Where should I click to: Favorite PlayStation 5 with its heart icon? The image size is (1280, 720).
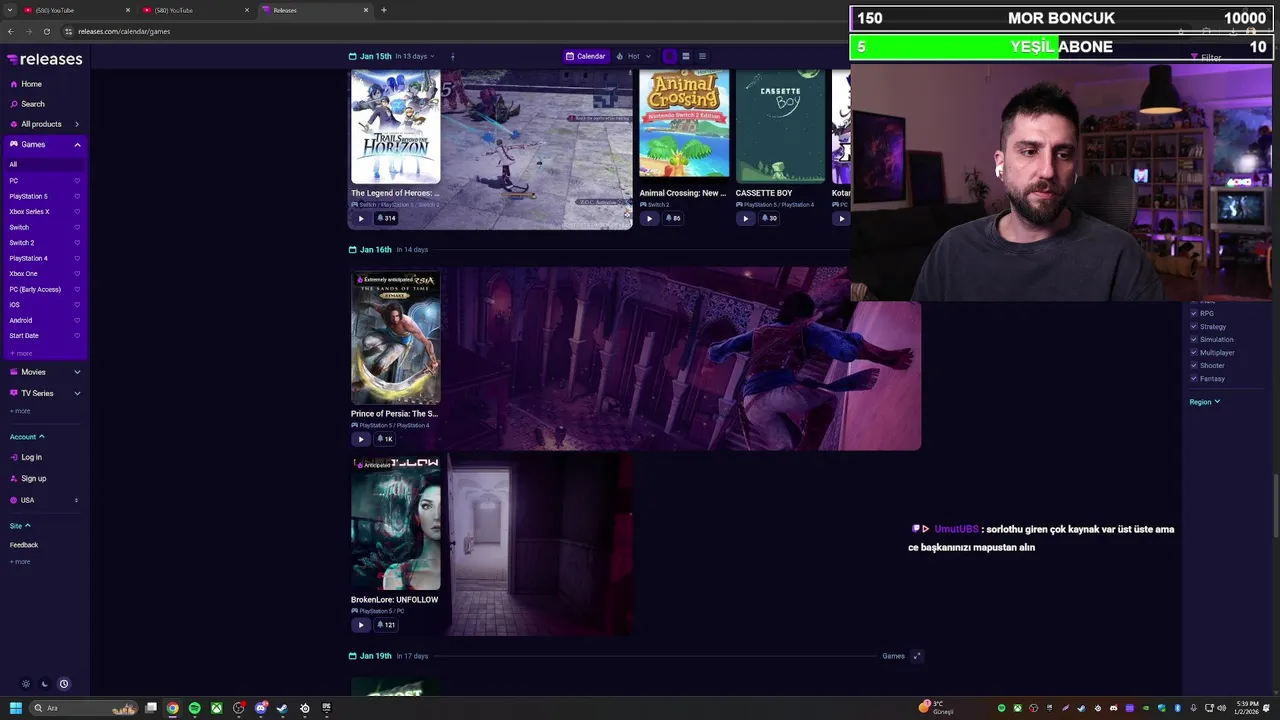(x=77, y=196)
